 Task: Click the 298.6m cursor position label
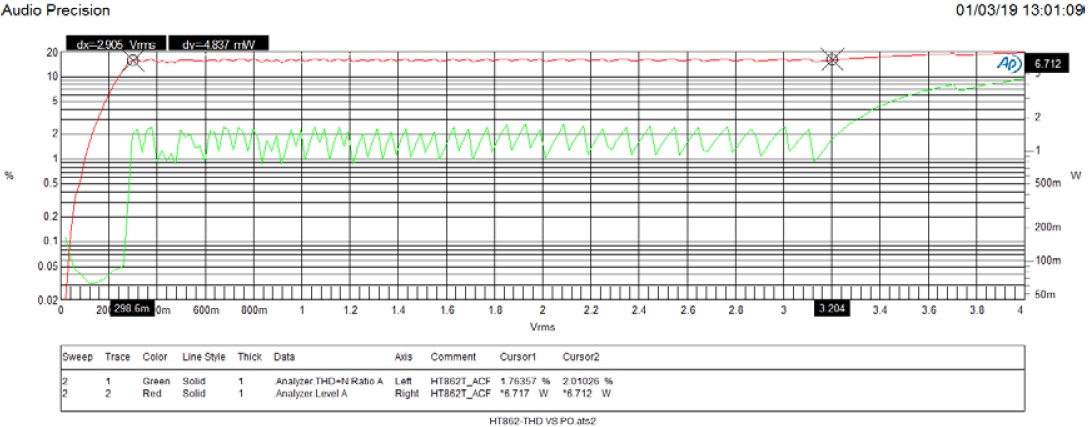pos(130,309)
